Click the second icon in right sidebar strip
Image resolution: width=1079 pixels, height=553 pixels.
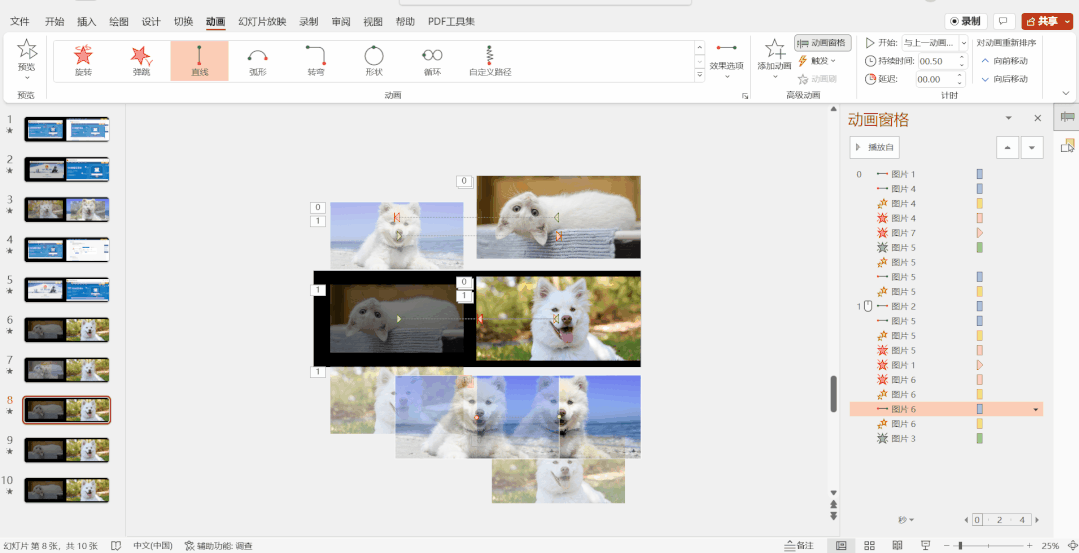[x=1068, y=145]
